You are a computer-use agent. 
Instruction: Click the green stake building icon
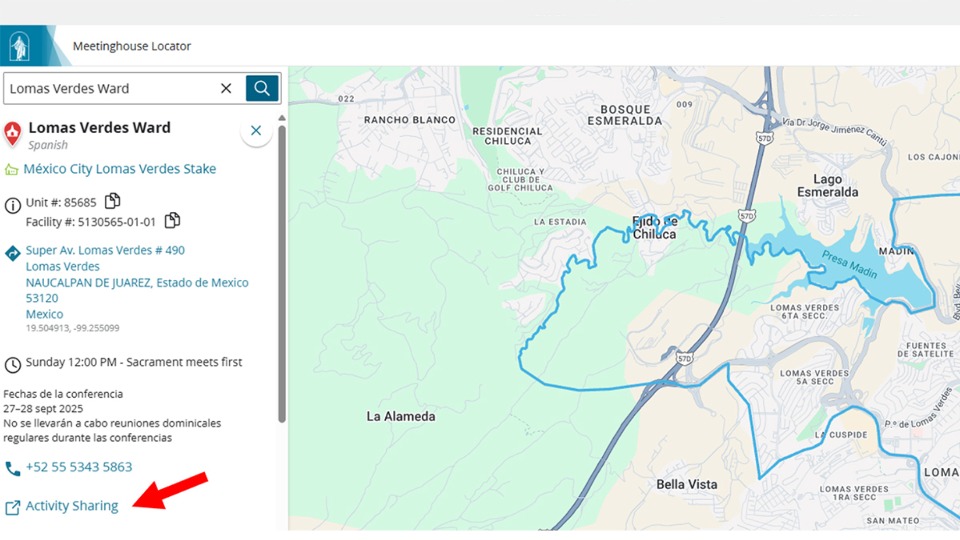(12, 170)
